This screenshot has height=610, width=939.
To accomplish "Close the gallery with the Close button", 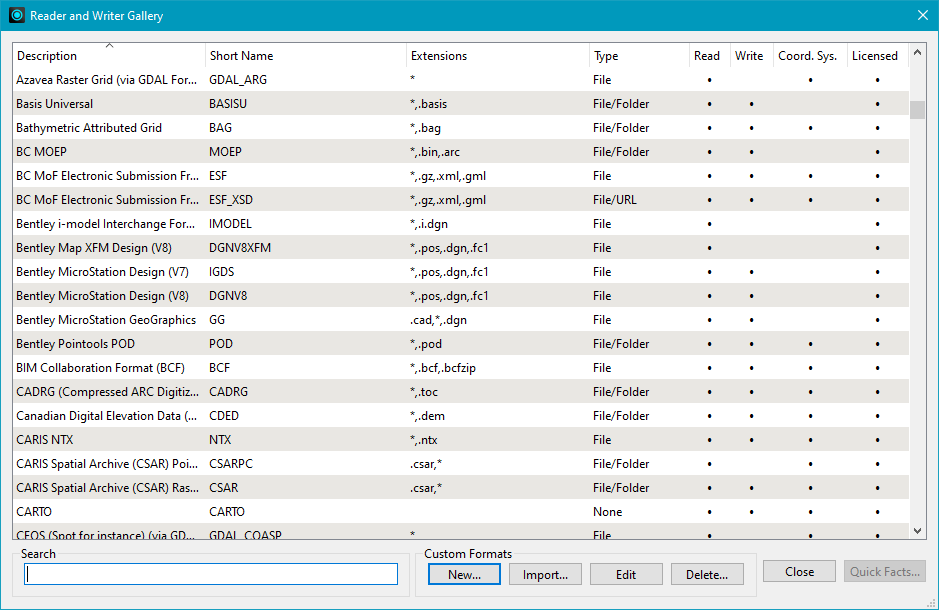I will [x=799, y=572].
